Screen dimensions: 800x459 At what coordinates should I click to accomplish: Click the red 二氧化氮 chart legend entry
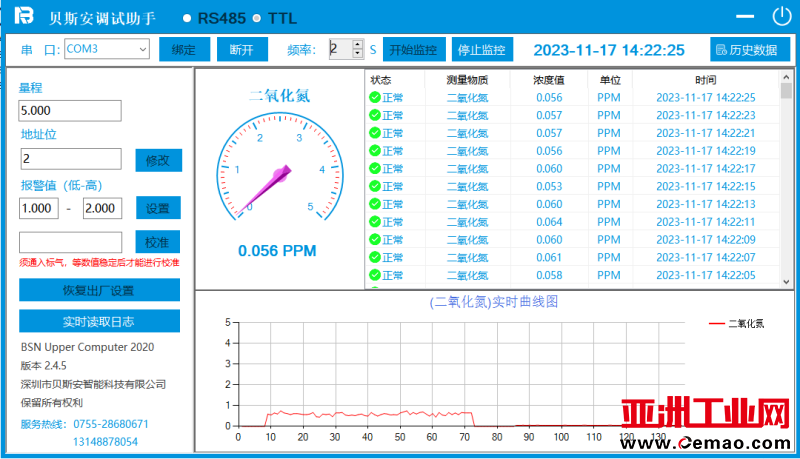pos(736,323)
